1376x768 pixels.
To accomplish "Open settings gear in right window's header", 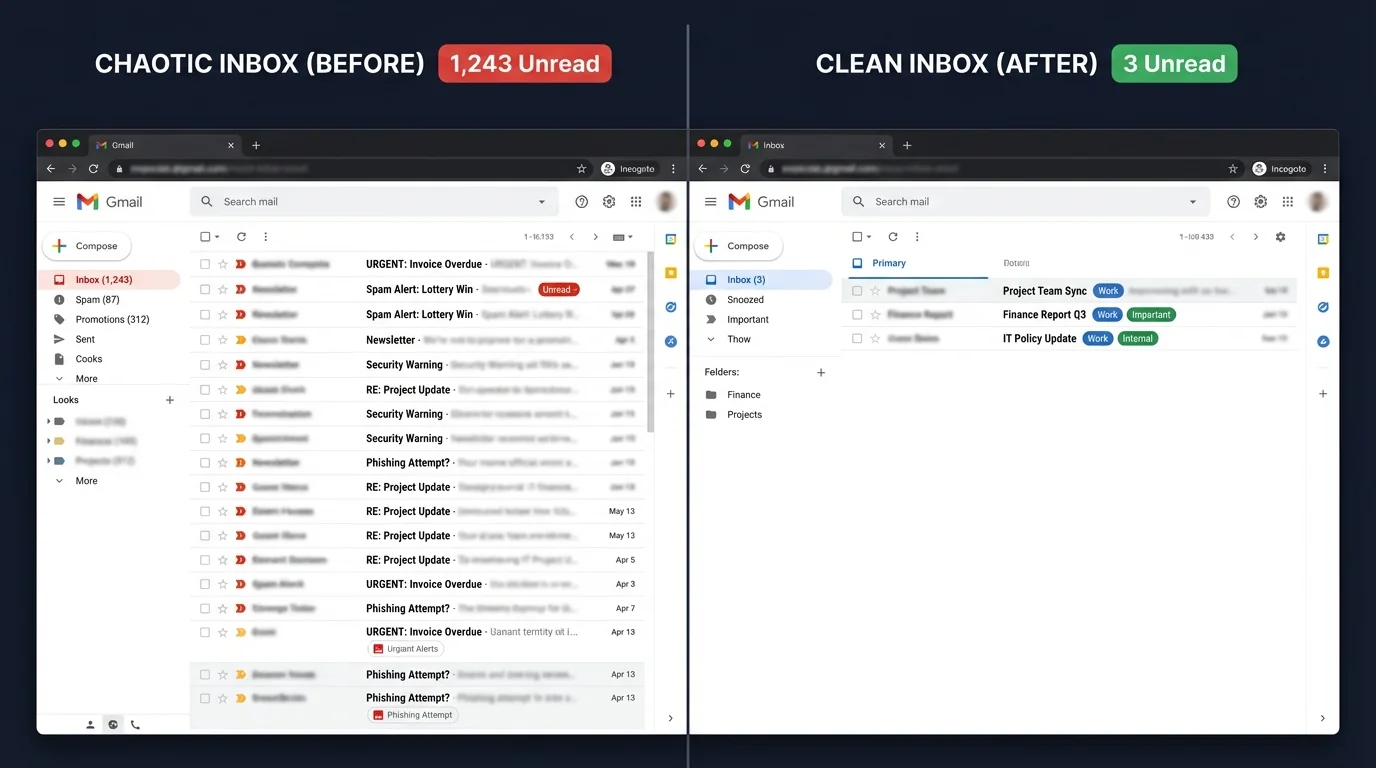I will click(x=1260, y=202).
